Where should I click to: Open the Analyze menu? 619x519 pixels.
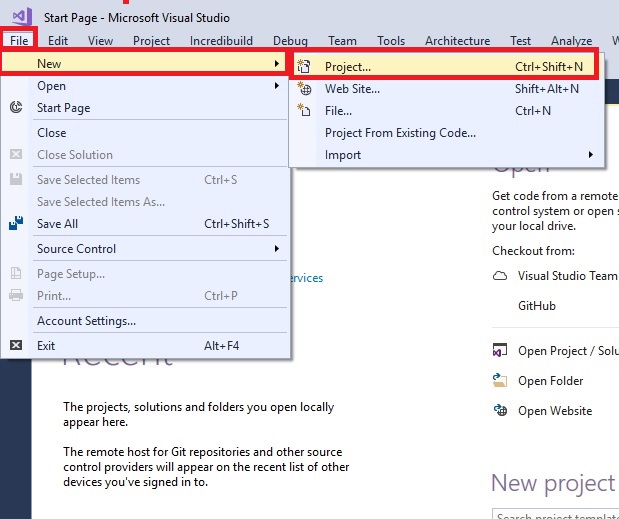pyautogui.click(x=571, y=40)
